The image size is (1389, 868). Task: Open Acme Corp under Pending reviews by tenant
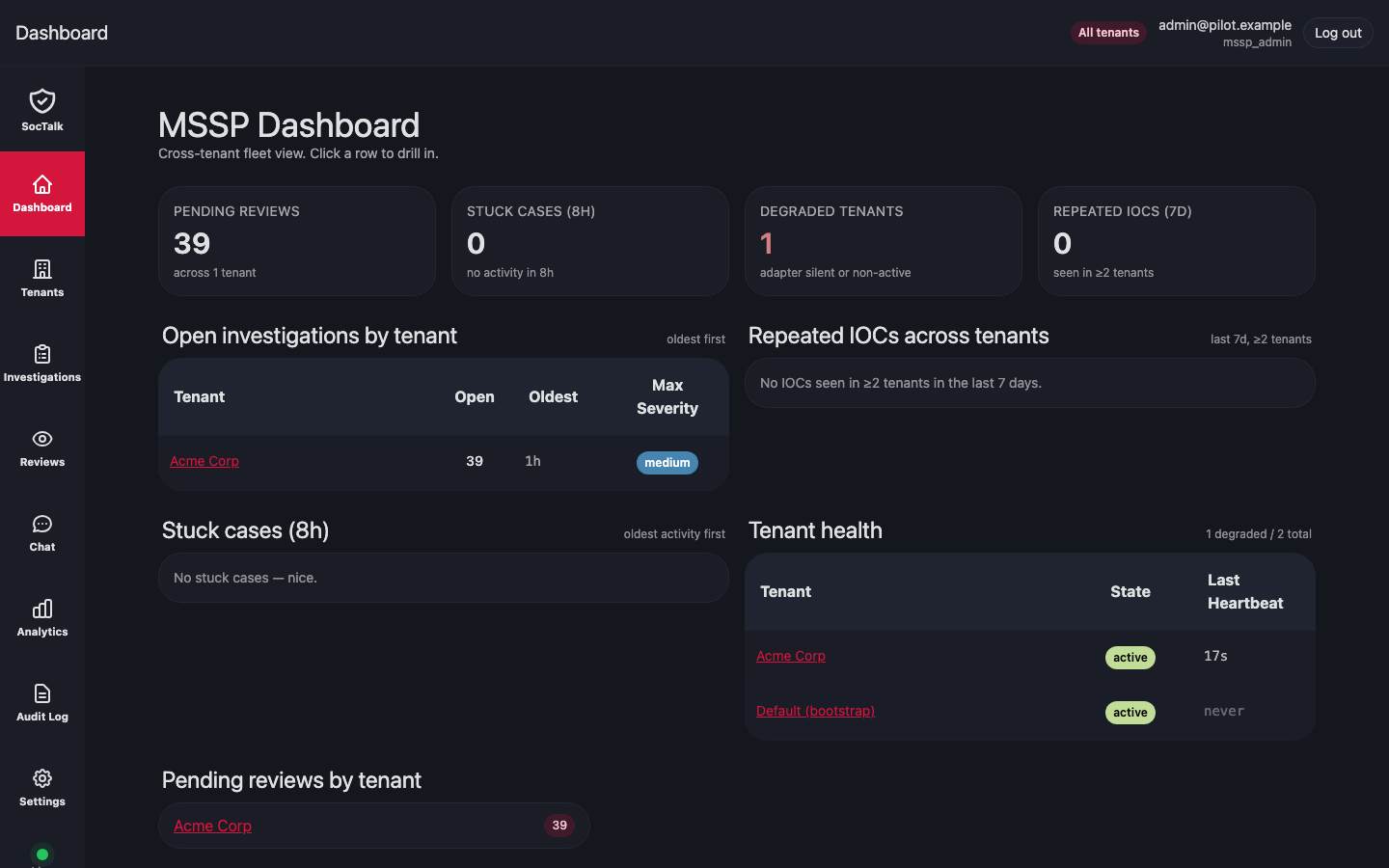tap(212, 826)
